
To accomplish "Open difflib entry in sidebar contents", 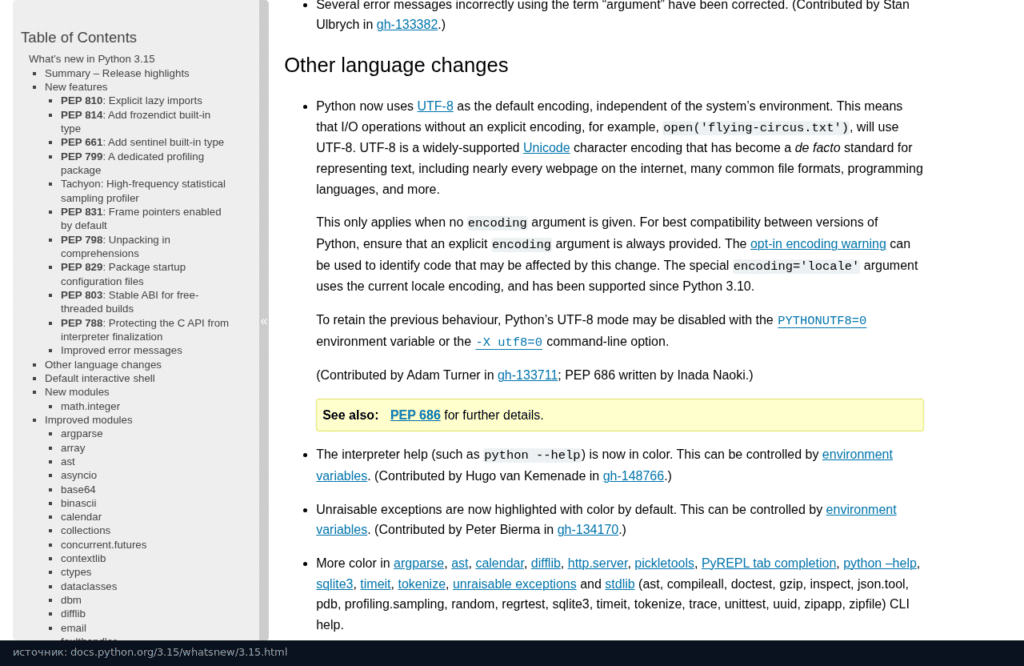I will click(x=73, y=614).
